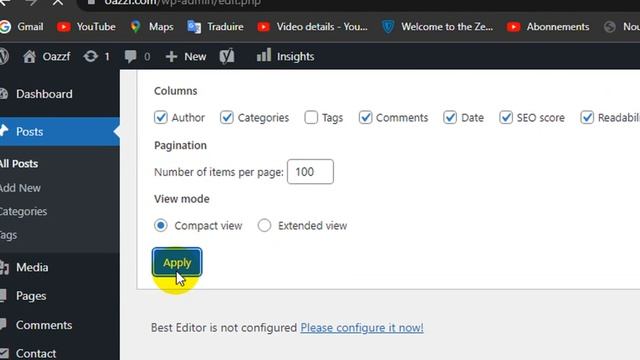Screen dimensions: 640x360
Task: Open the Video details bookmark
Action: [x=312, y=27]
